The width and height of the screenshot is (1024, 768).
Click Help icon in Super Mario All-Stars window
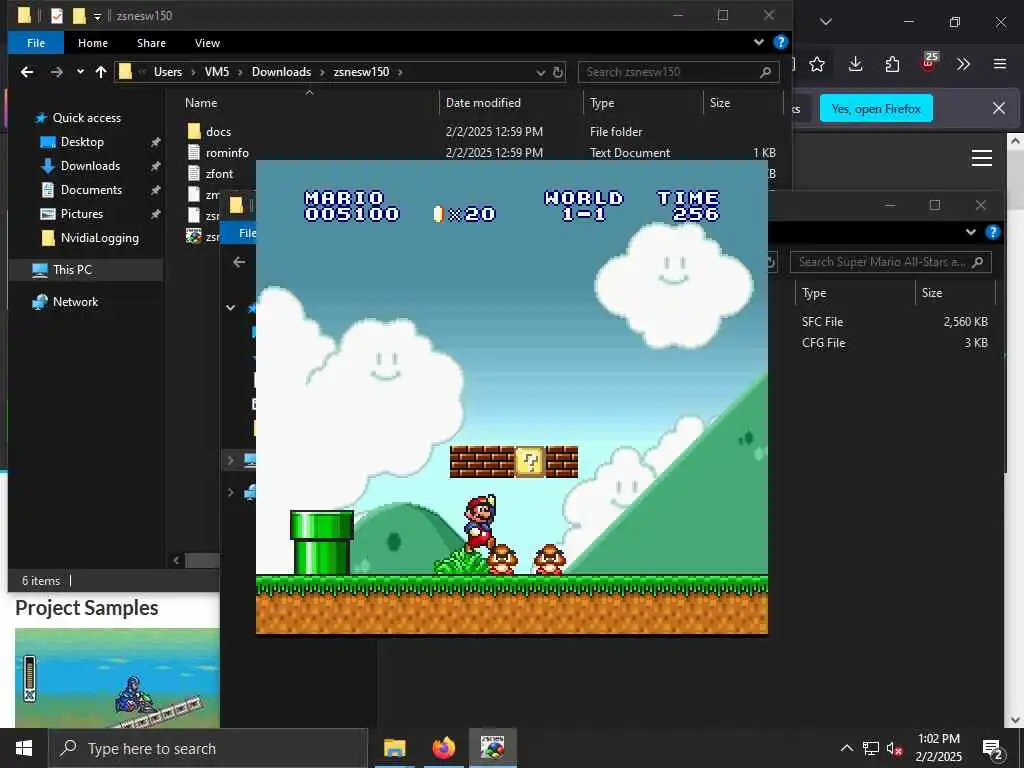pyautogui.click(x=993, y=232)
